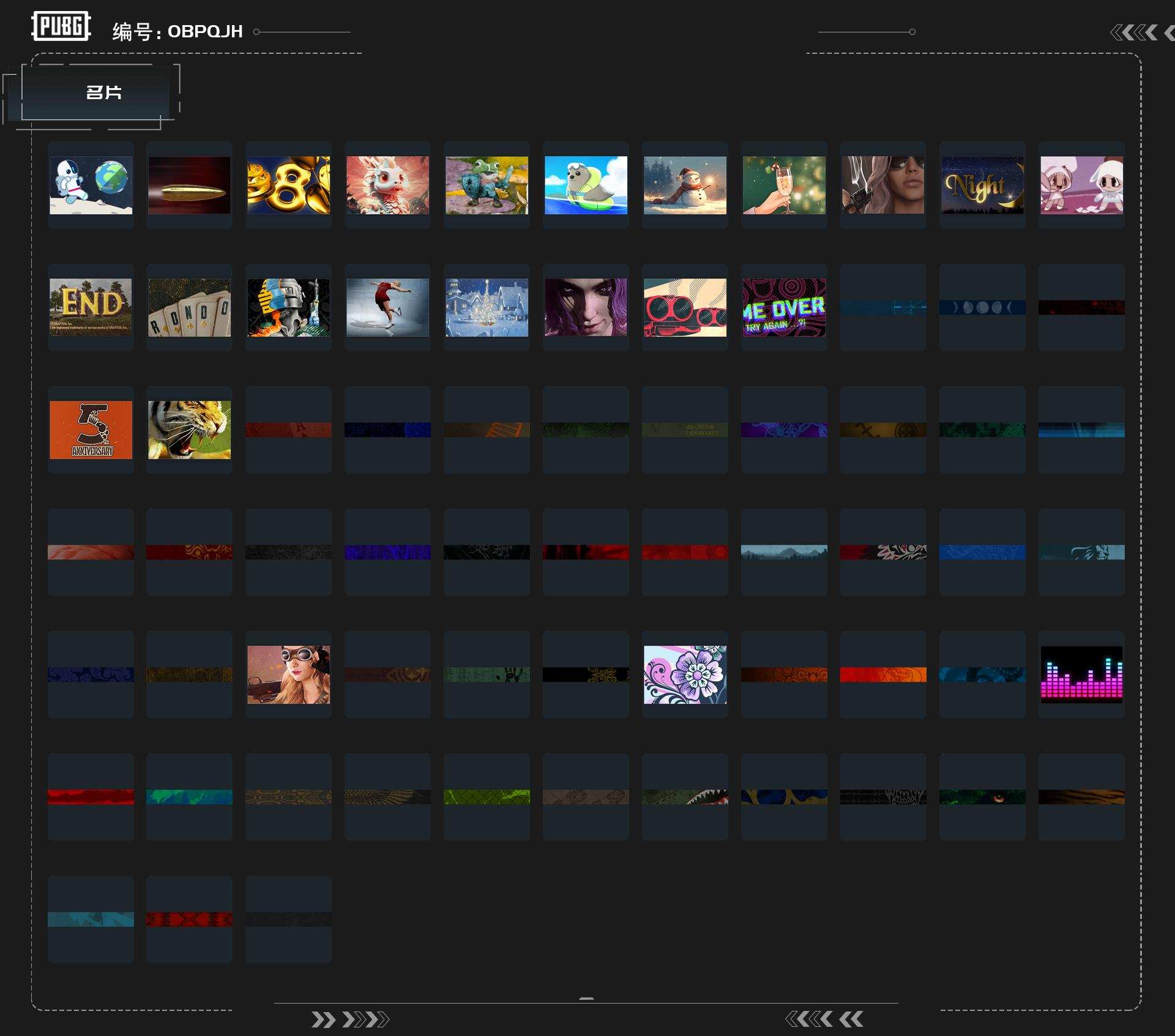
Task: Select the RONDO playing cards nameplate
Action: [189, 307]
